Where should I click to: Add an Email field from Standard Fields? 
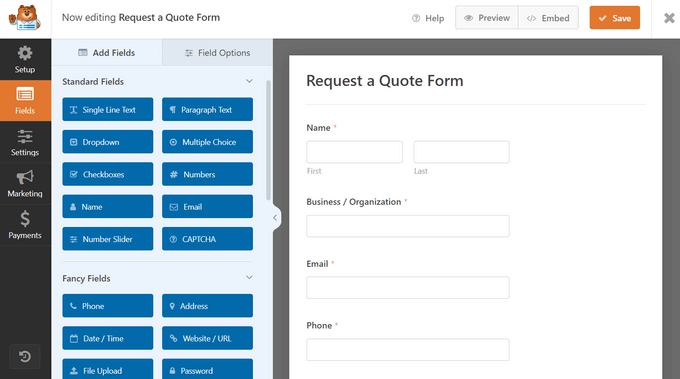tap(207, 206)
